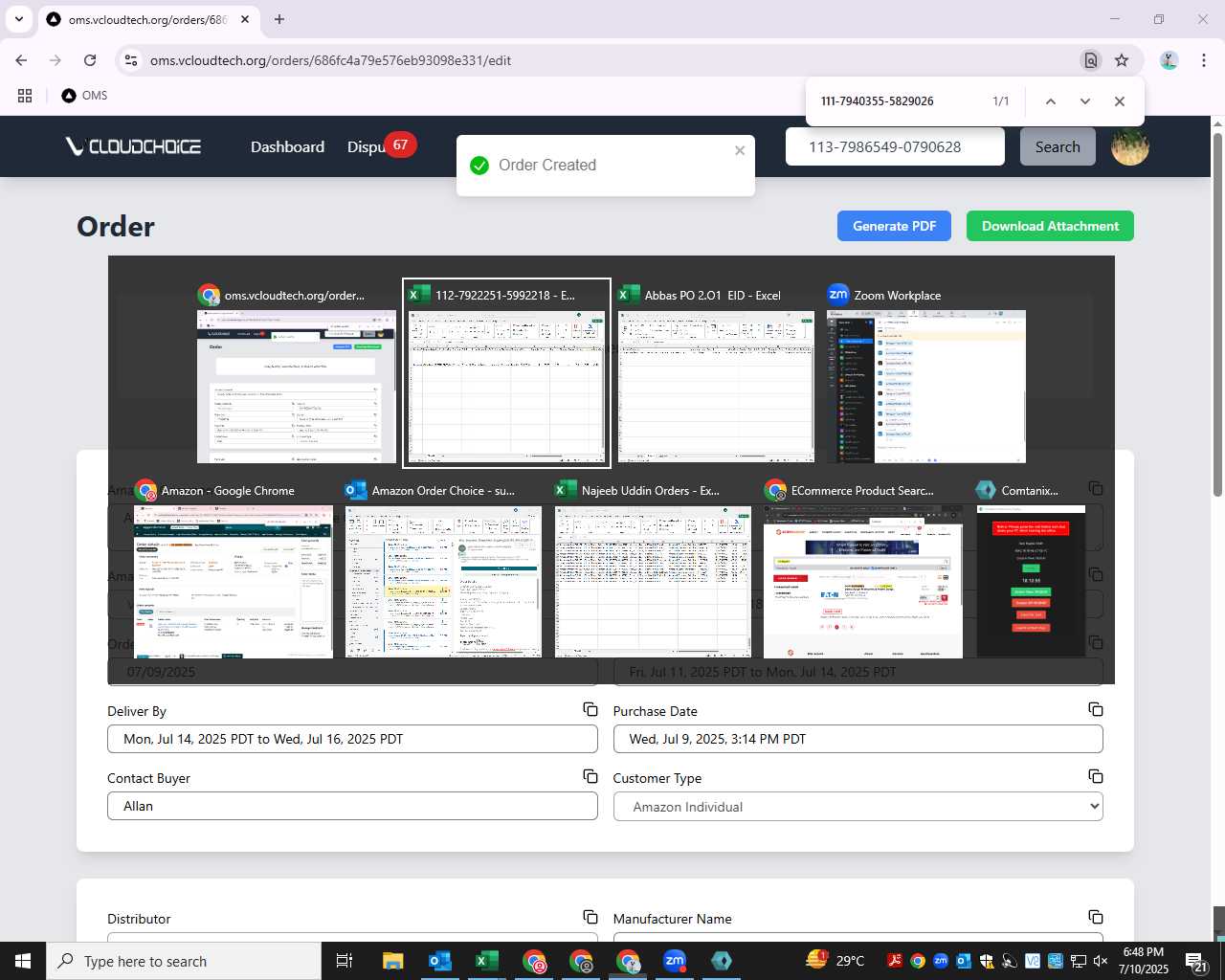This screenshot has height=980, width=1225.
Task: Copy the Deliver By field value
Action: (x=590, y=709)
